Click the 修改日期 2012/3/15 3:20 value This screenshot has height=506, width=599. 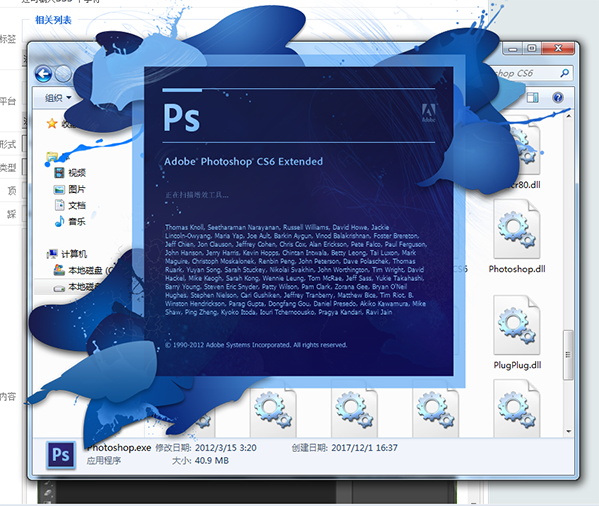[226, 448]
